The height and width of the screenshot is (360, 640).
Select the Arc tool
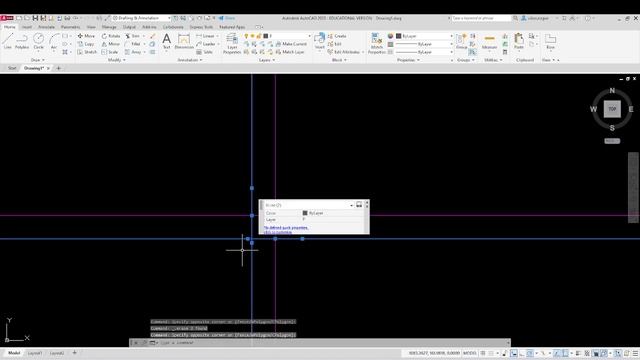click(x=54, y=41)
